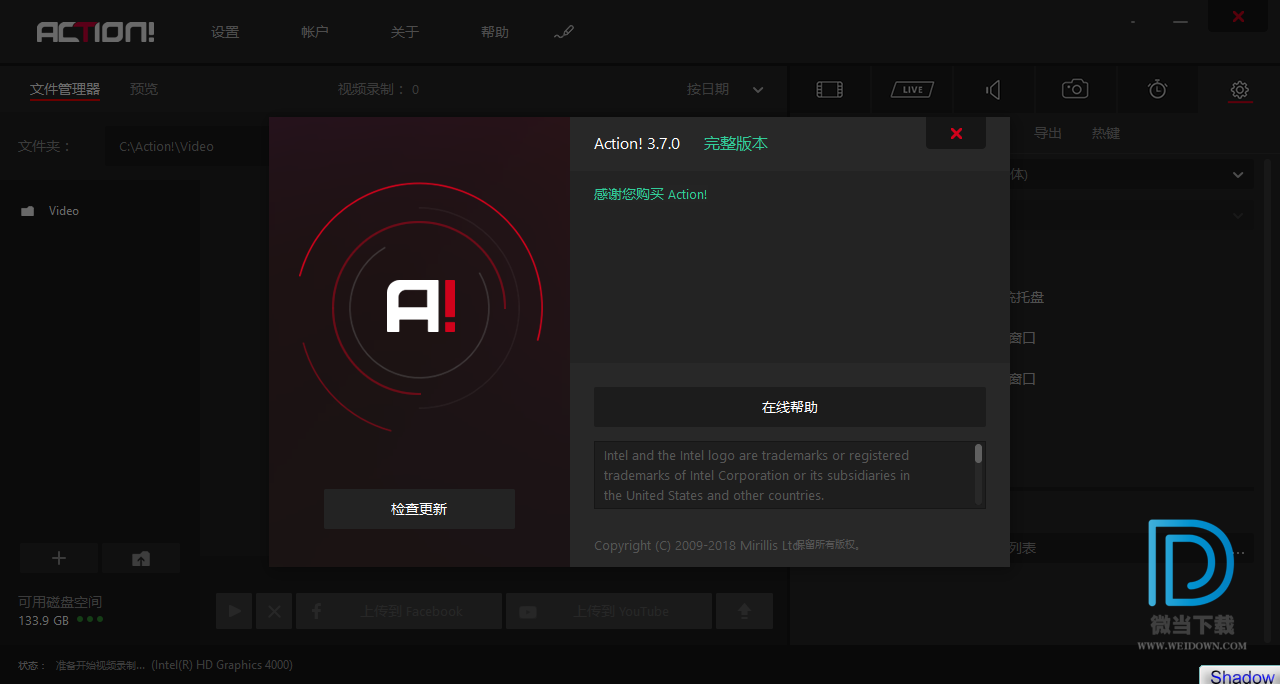Click the Copyright 2009-2018 Mirillis text

click(x=696, y=546)
